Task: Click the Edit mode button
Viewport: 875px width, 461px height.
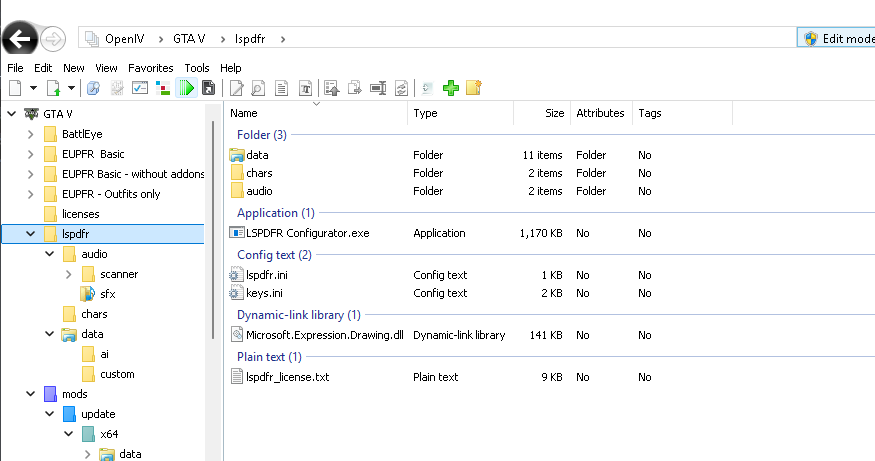Action: [x=836, y=39]
